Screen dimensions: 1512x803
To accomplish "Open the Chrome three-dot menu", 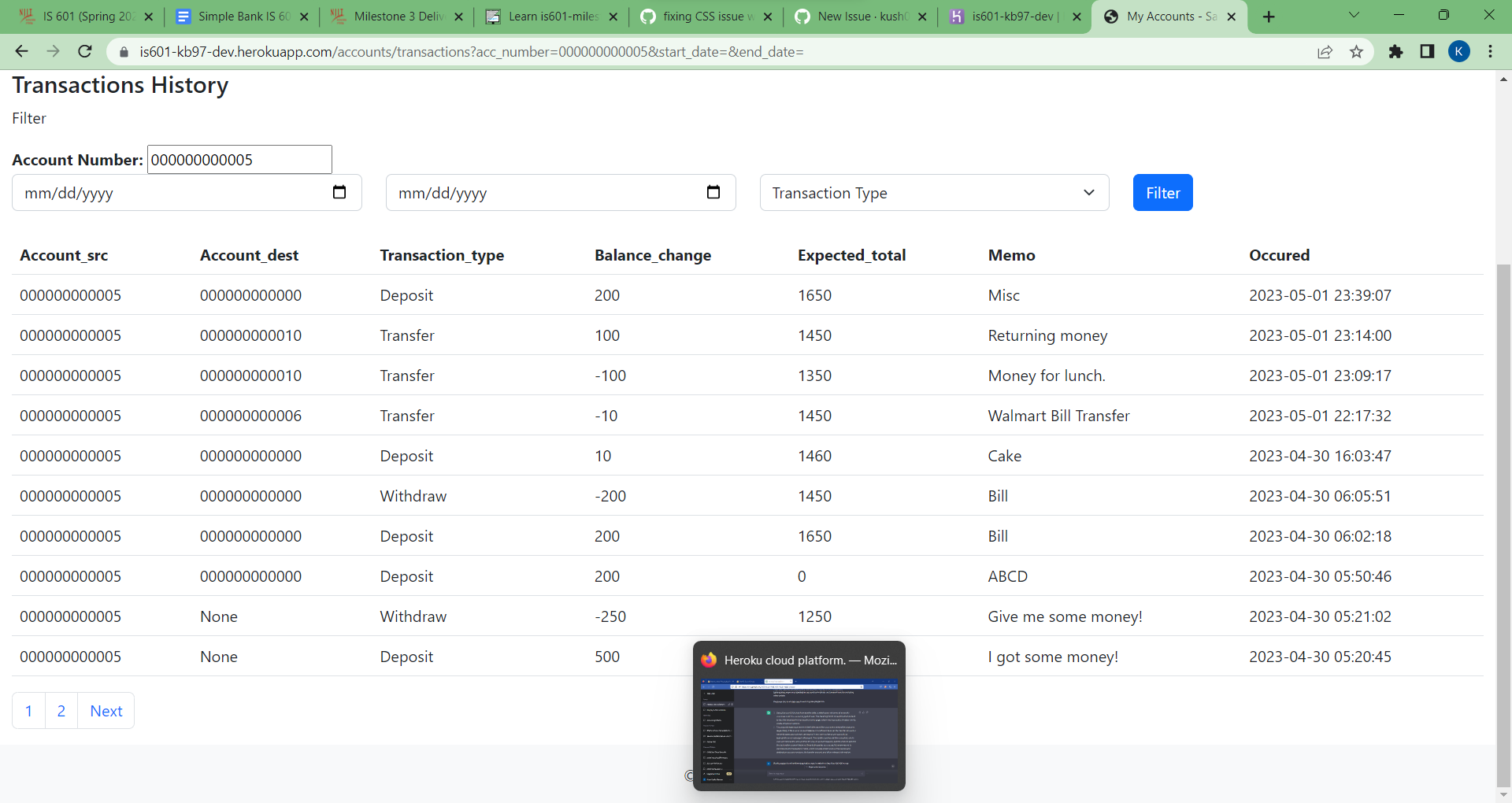I will [1490, 51].
